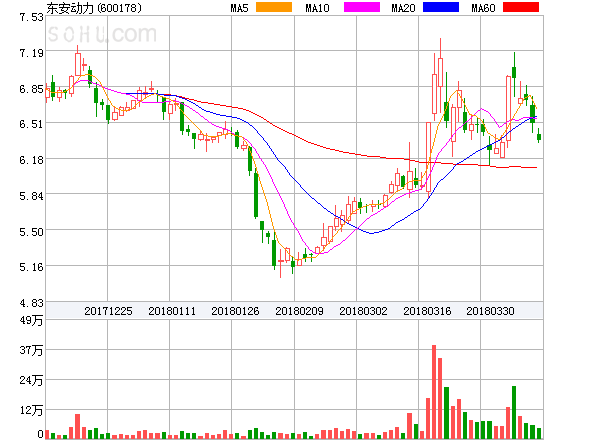
Task: Click the 20180209 date label
Action: pos(299,311)
